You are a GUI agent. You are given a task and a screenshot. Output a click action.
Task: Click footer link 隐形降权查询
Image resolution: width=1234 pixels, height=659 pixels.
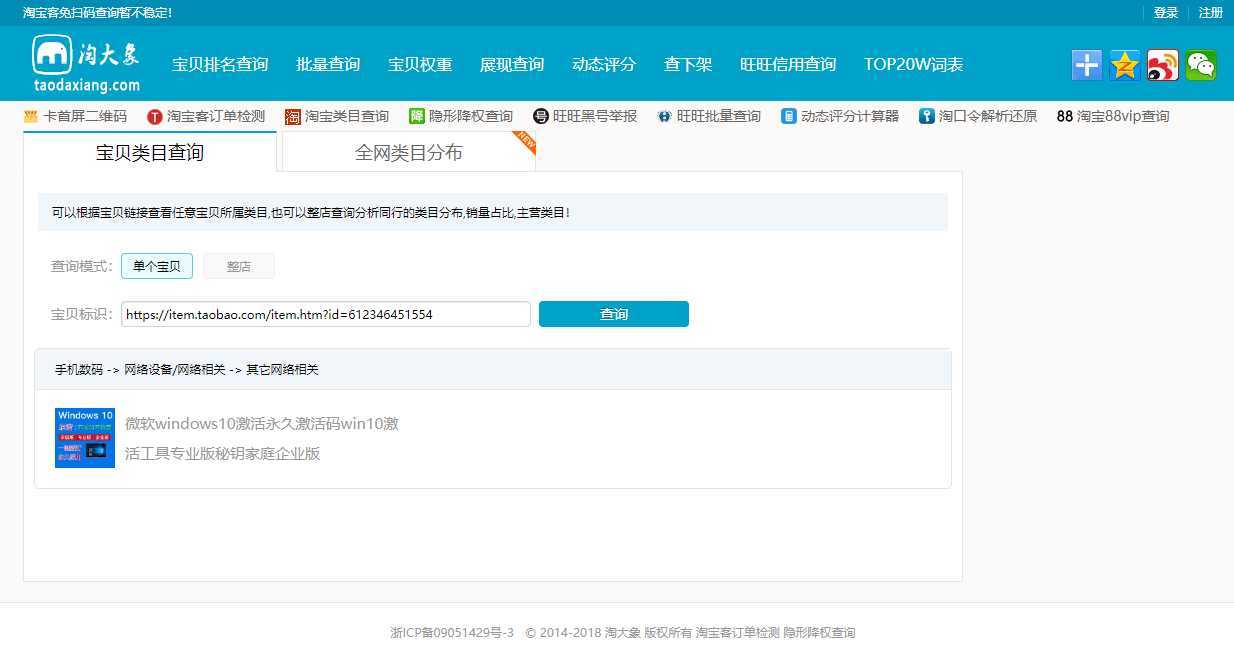[x=819, y=633]
